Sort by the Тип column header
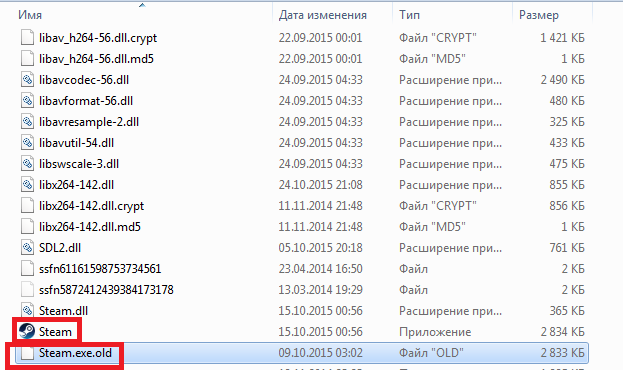This screenshot has width=623, height=370. [409, 15]
